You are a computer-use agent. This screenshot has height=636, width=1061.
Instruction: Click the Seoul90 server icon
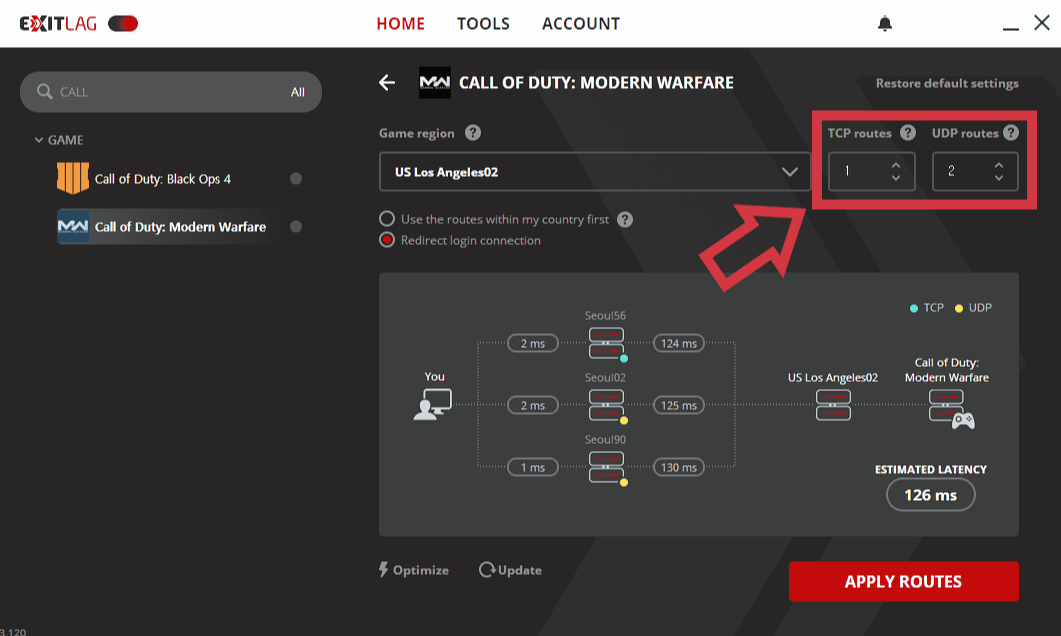click(607, 467)
